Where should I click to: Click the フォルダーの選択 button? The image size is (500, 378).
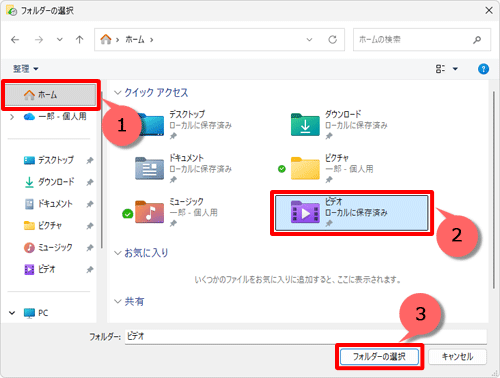pyautogui.click(x=379, y=357)
